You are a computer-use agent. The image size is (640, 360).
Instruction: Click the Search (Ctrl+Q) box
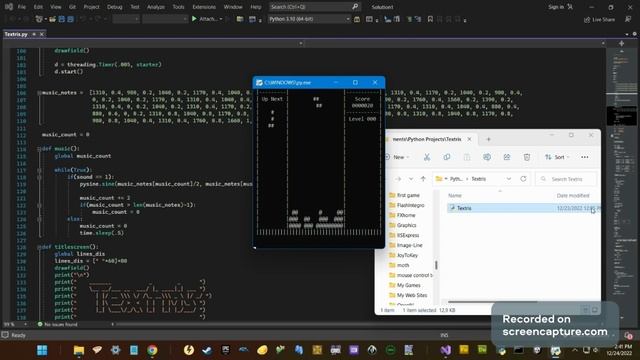pyautogui.click(x=315, y=7)
